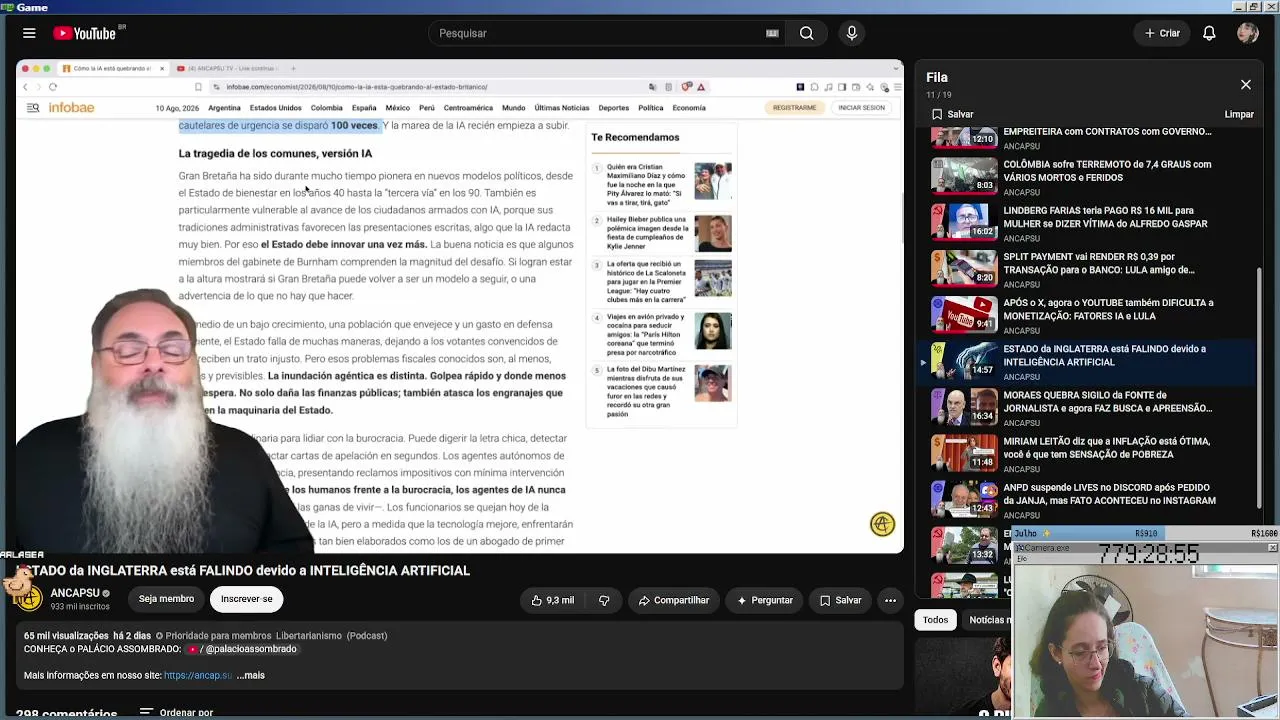Select MORAES QUEBRA SIGILO queue item title
Image resolution: width=1280 pixels, height=720 pixels.
[1107, 401]
